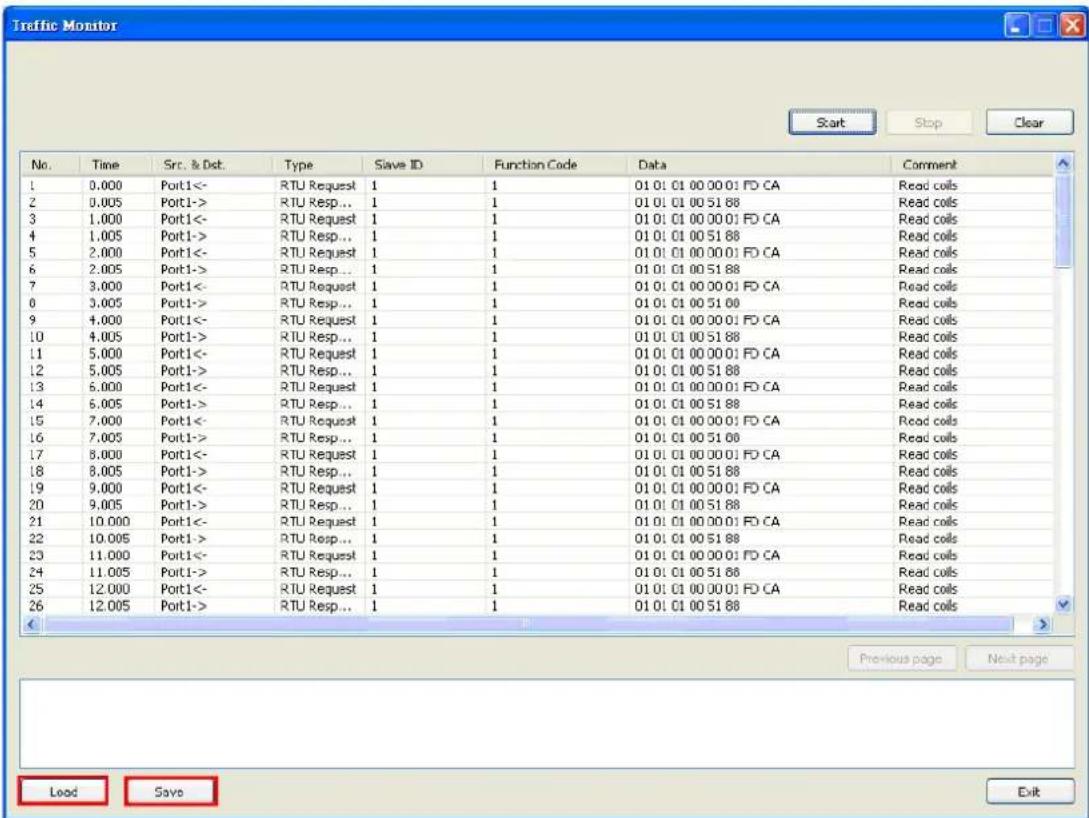1089x818 pixels.
Task: Select RTU Request in row 25
Action: point(318,590)
